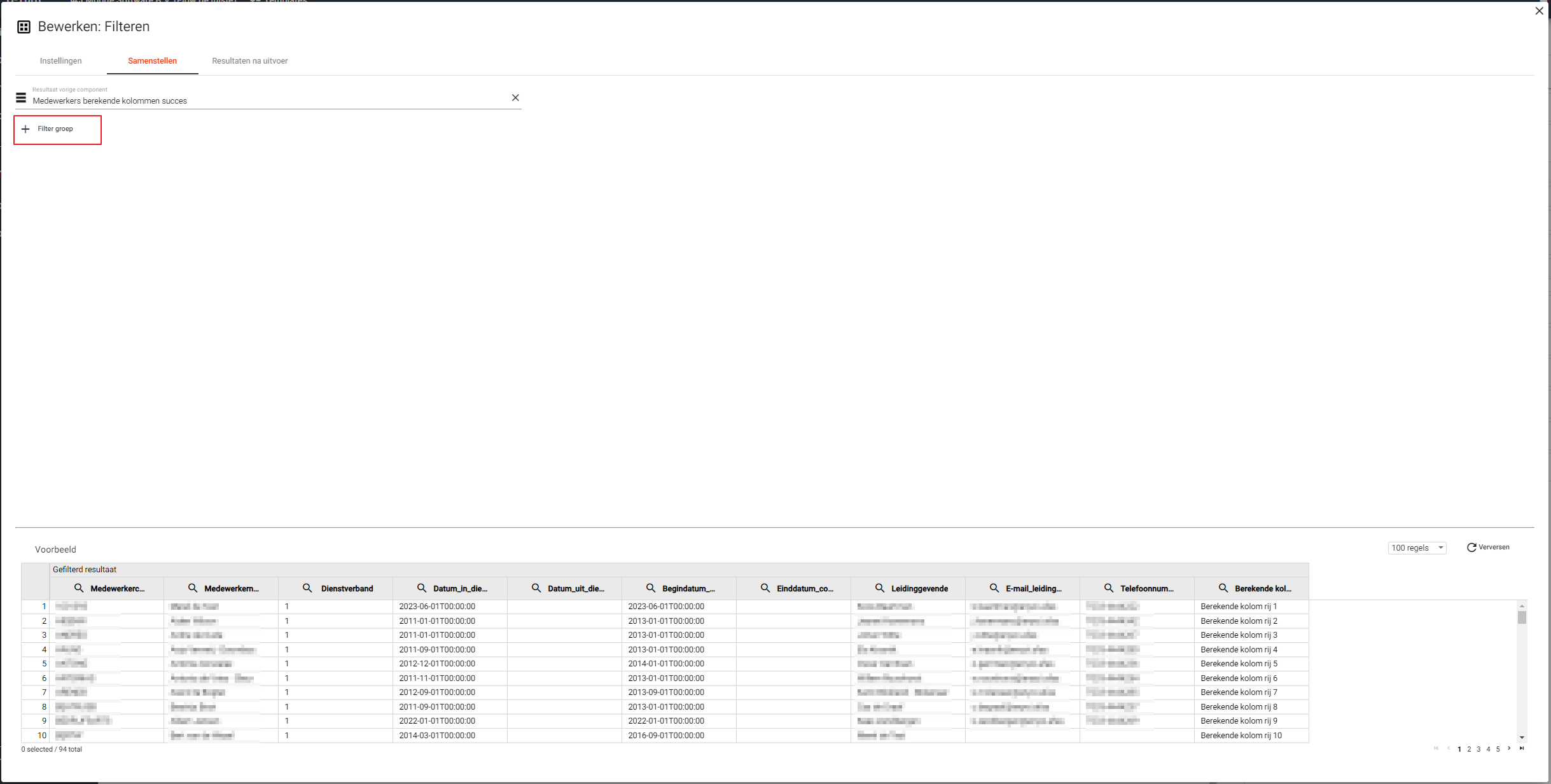The width and height of the screenshot is (1551, 784).
Task: Click search icon in Datum_in_die column header
Action: coord(422,588)
